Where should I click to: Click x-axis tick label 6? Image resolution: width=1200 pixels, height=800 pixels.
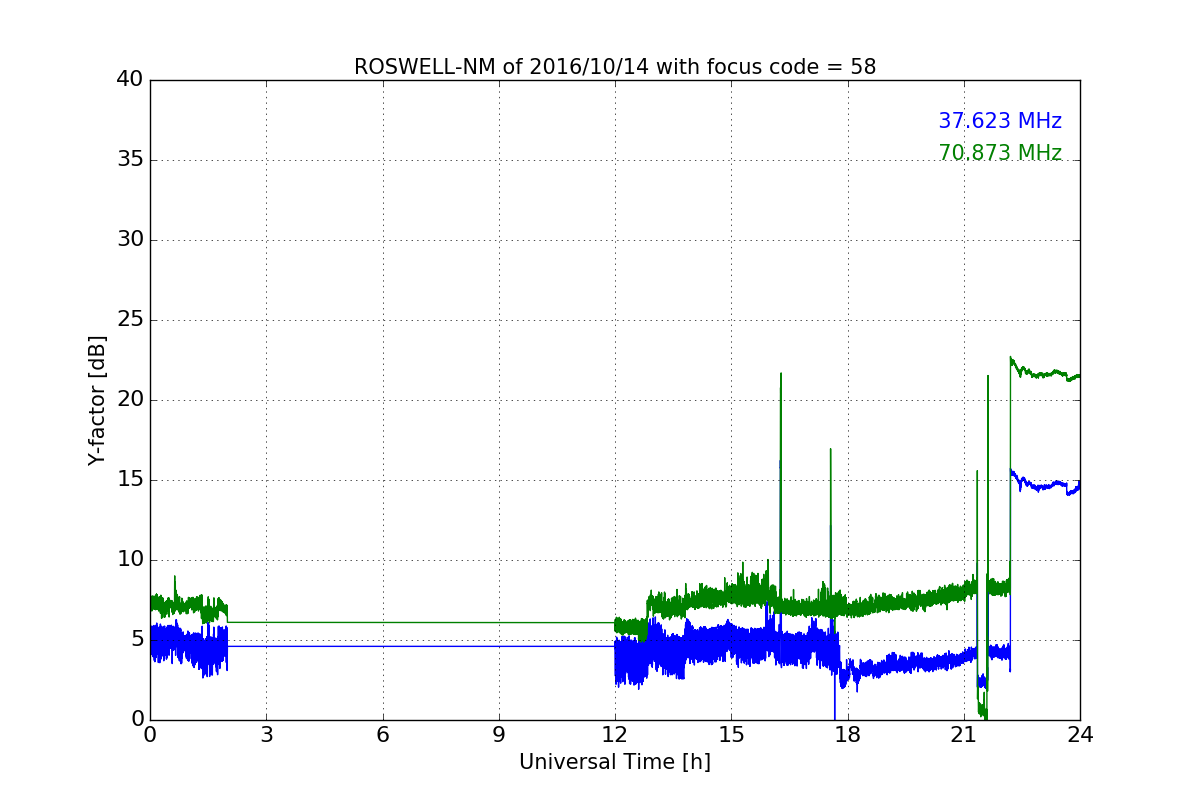[382, 735]
